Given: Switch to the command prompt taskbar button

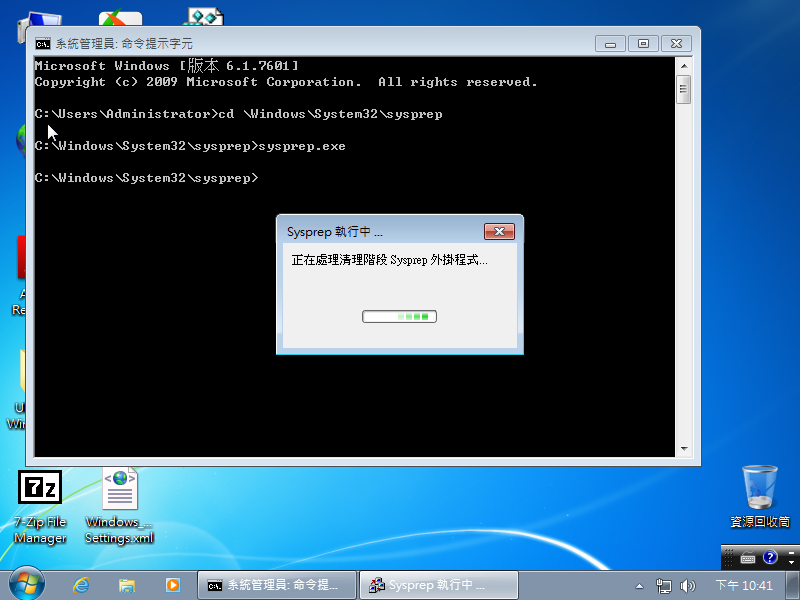Looking at the screenshot, I should (x=277, y=585).
